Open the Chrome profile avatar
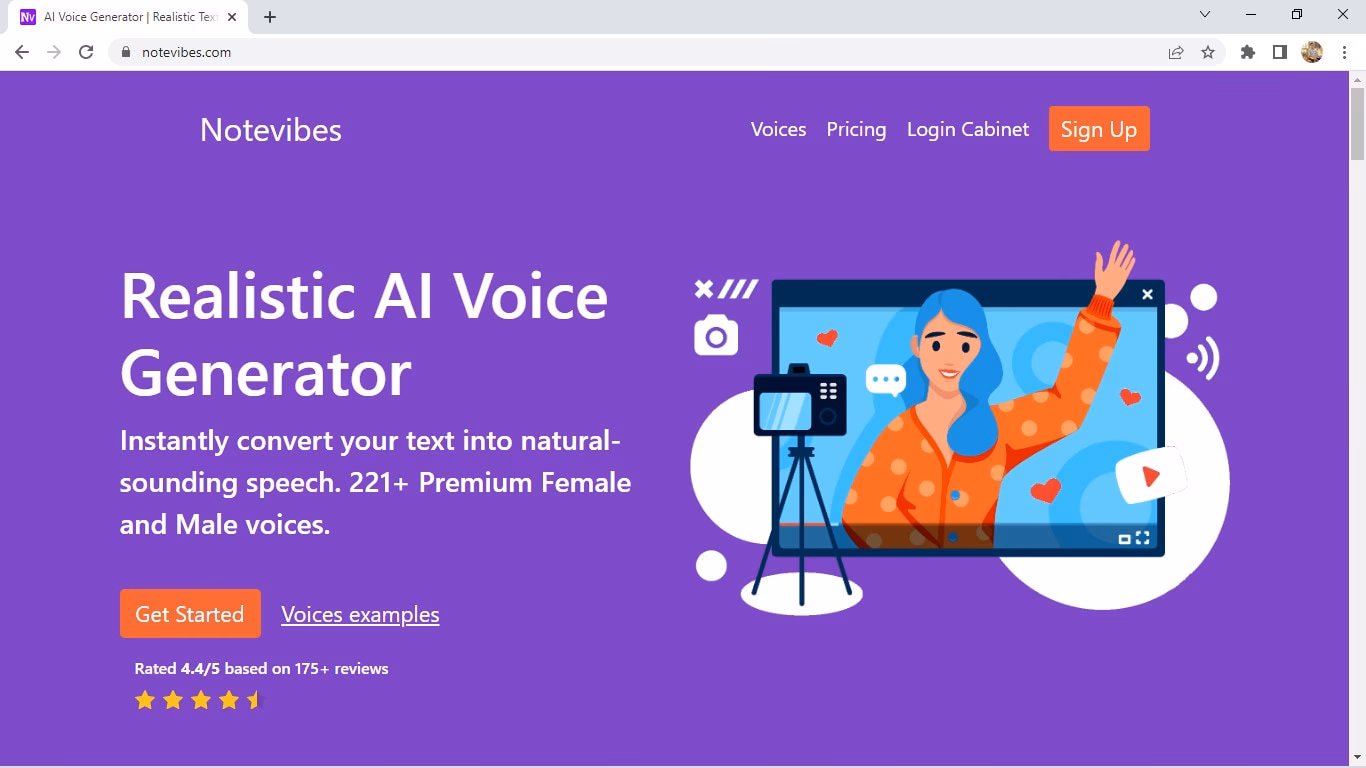1366x768 pixels. [1312, 52]
